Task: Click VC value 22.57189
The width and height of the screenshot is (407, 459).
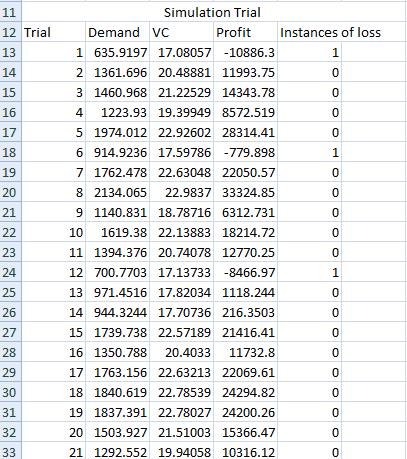Action: pyautogui.click(x=181, y=332)
